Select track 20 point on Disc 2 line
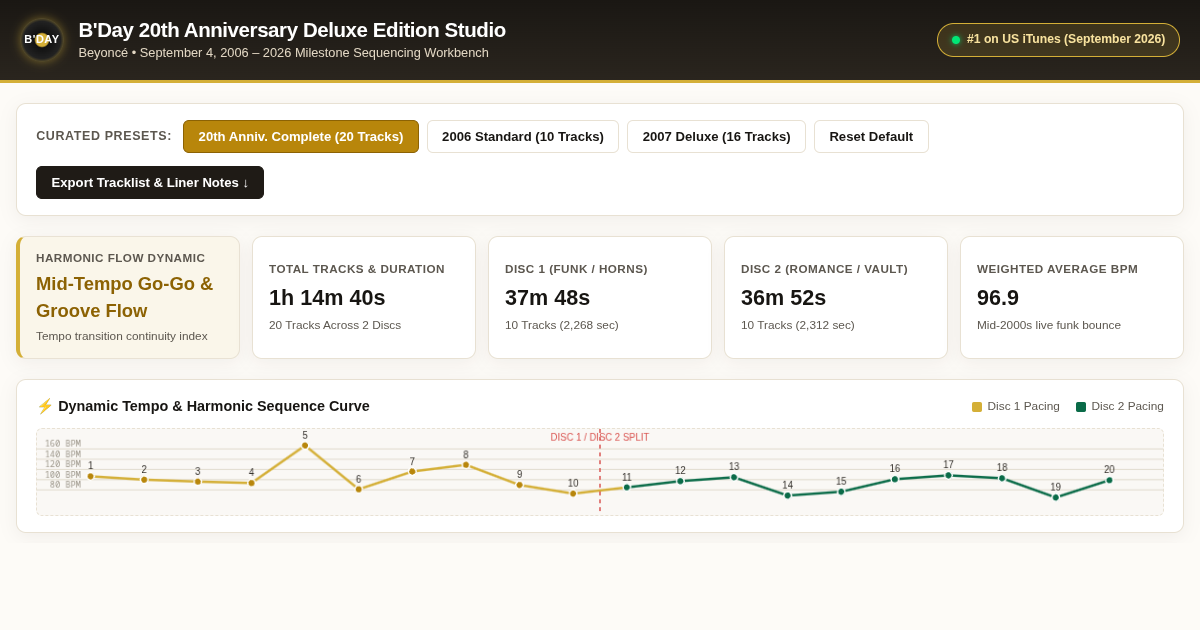Viewport: 1200px width, 630px height. pyautogui.click(x=1109, y=480)
